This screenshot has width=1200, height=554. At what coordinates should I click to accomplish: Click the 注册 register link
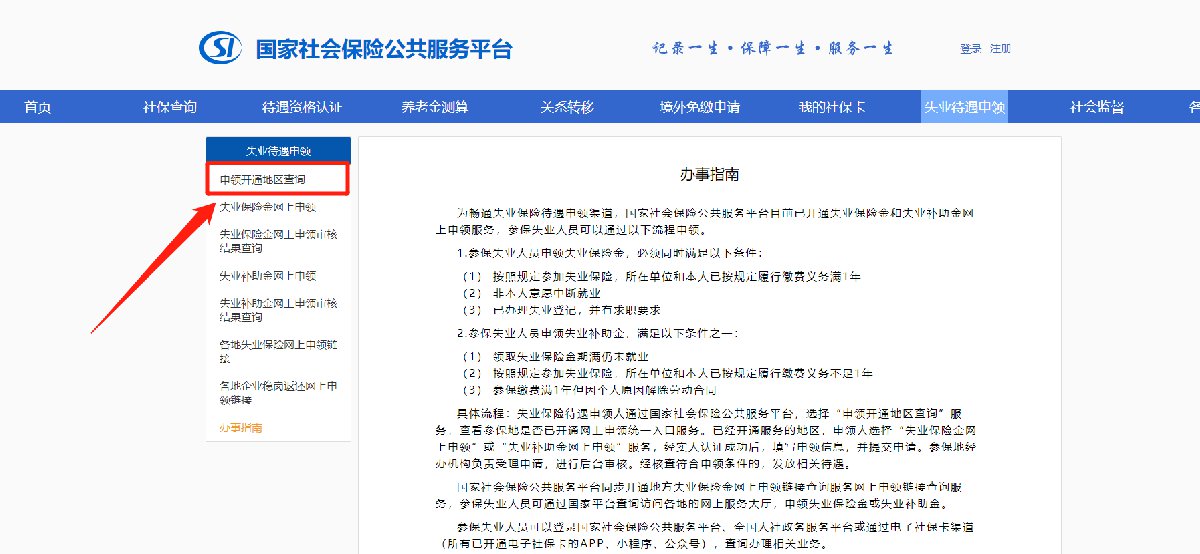[1000, 49]
